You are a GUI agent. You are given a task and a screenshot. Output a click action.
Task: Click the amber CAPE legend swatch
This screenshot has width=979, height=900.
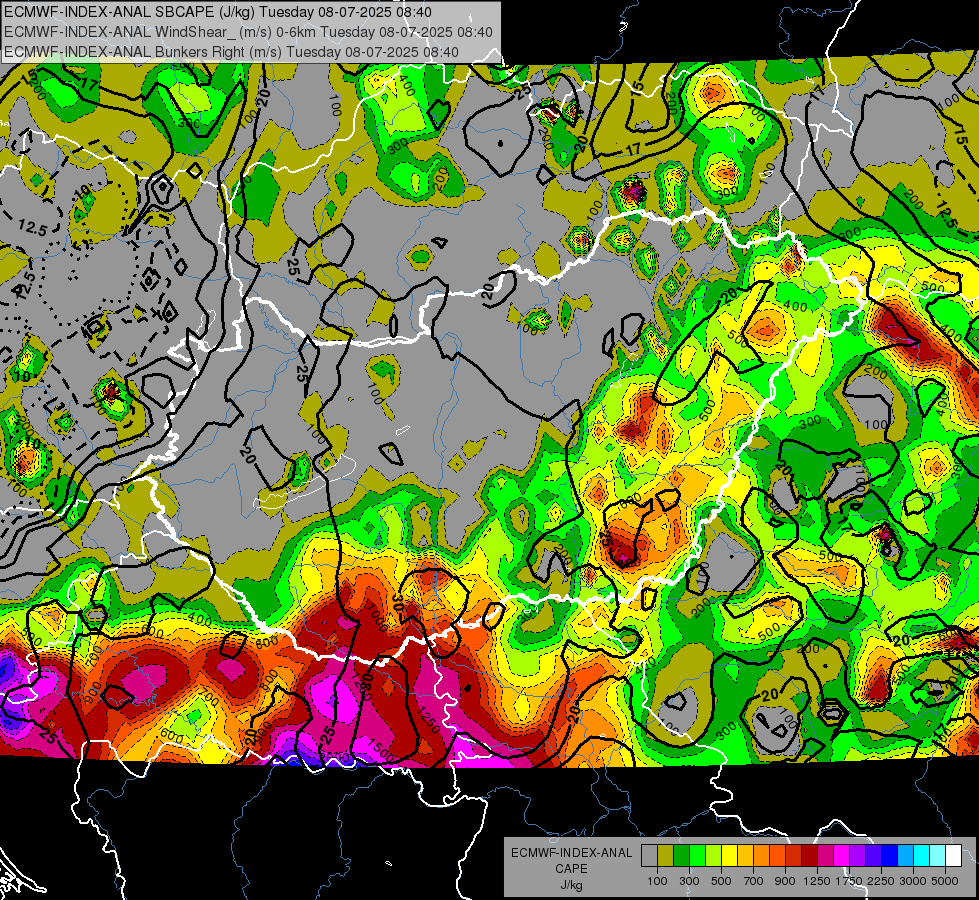click(745, 856)
